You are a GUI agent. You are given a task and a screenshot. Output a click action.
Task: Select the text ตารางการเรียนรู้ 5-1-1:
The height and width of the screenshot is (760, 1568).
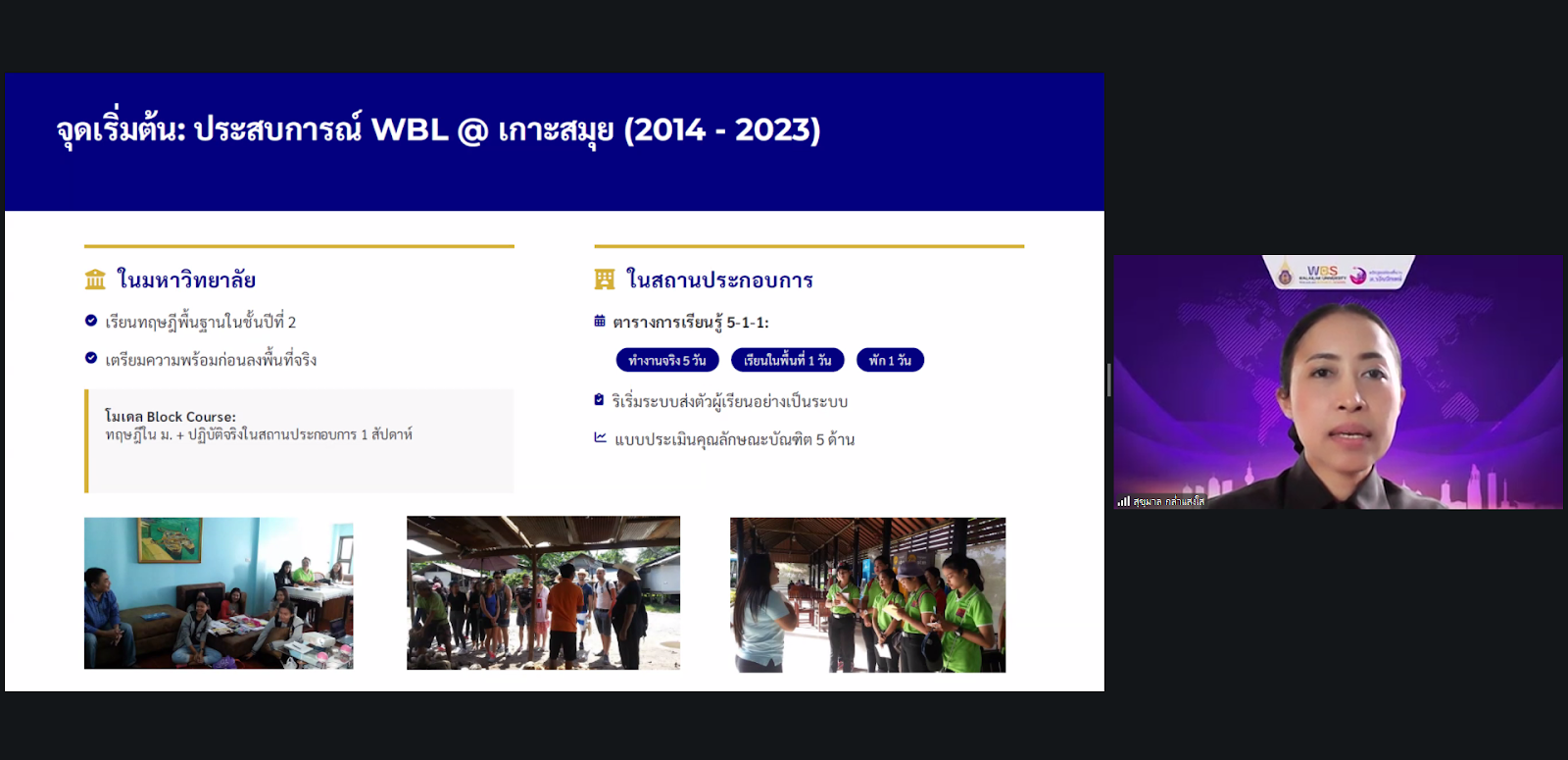[691, 322]
